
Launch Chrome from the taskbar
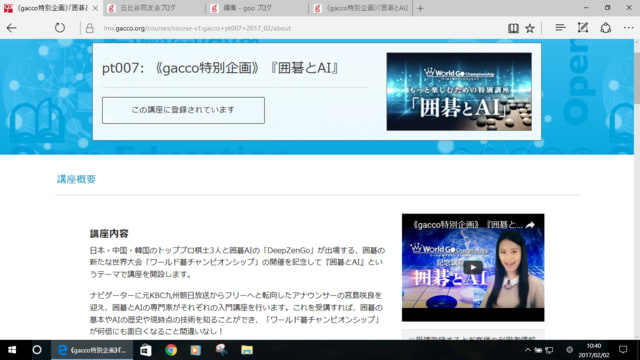(171, 350)
